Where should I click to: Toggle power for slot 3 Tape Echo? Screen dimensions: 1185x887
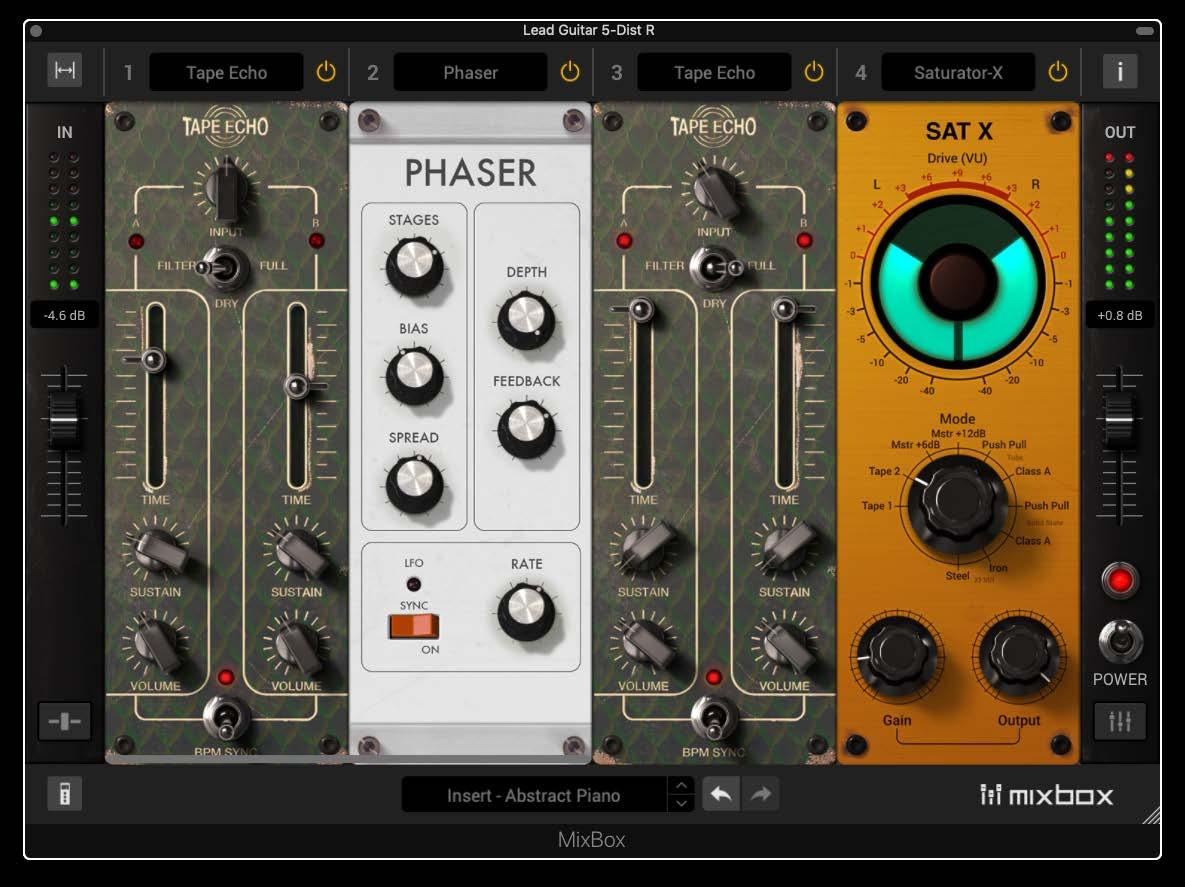coord(814,72)
